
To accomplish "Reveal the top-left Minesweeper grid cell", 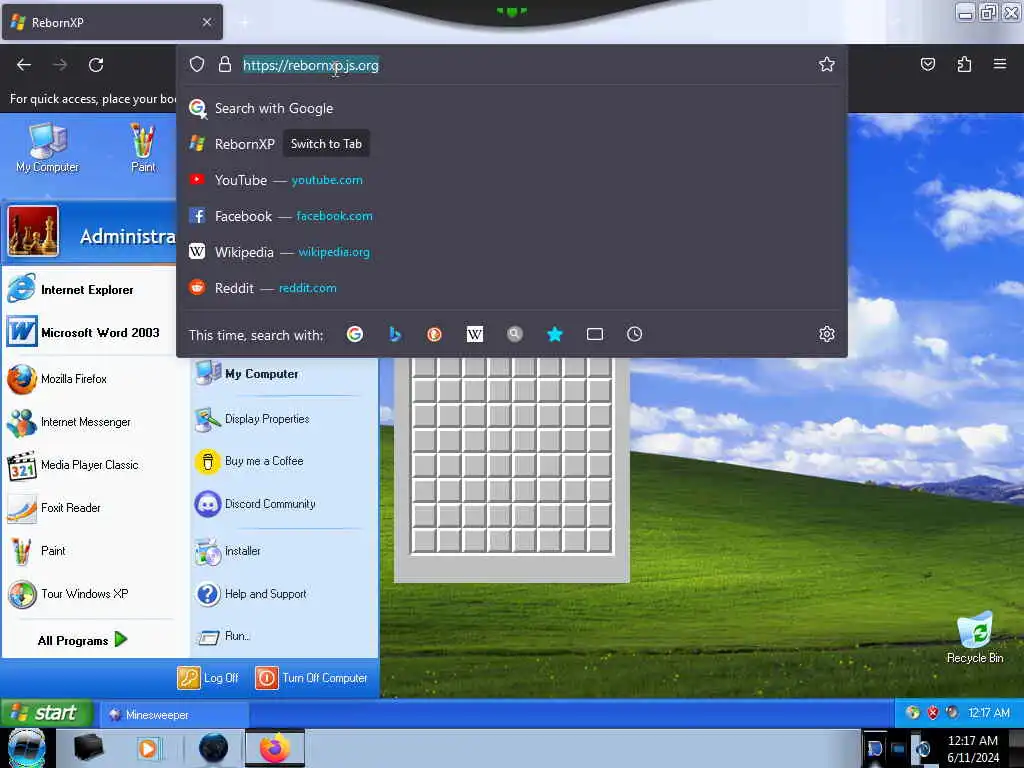I will point(424,367).
